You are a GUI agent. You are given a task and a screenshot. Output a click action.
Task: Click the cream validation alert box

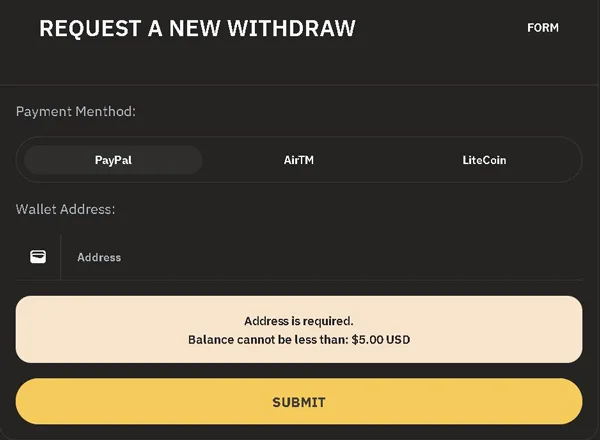click(299, 329)
